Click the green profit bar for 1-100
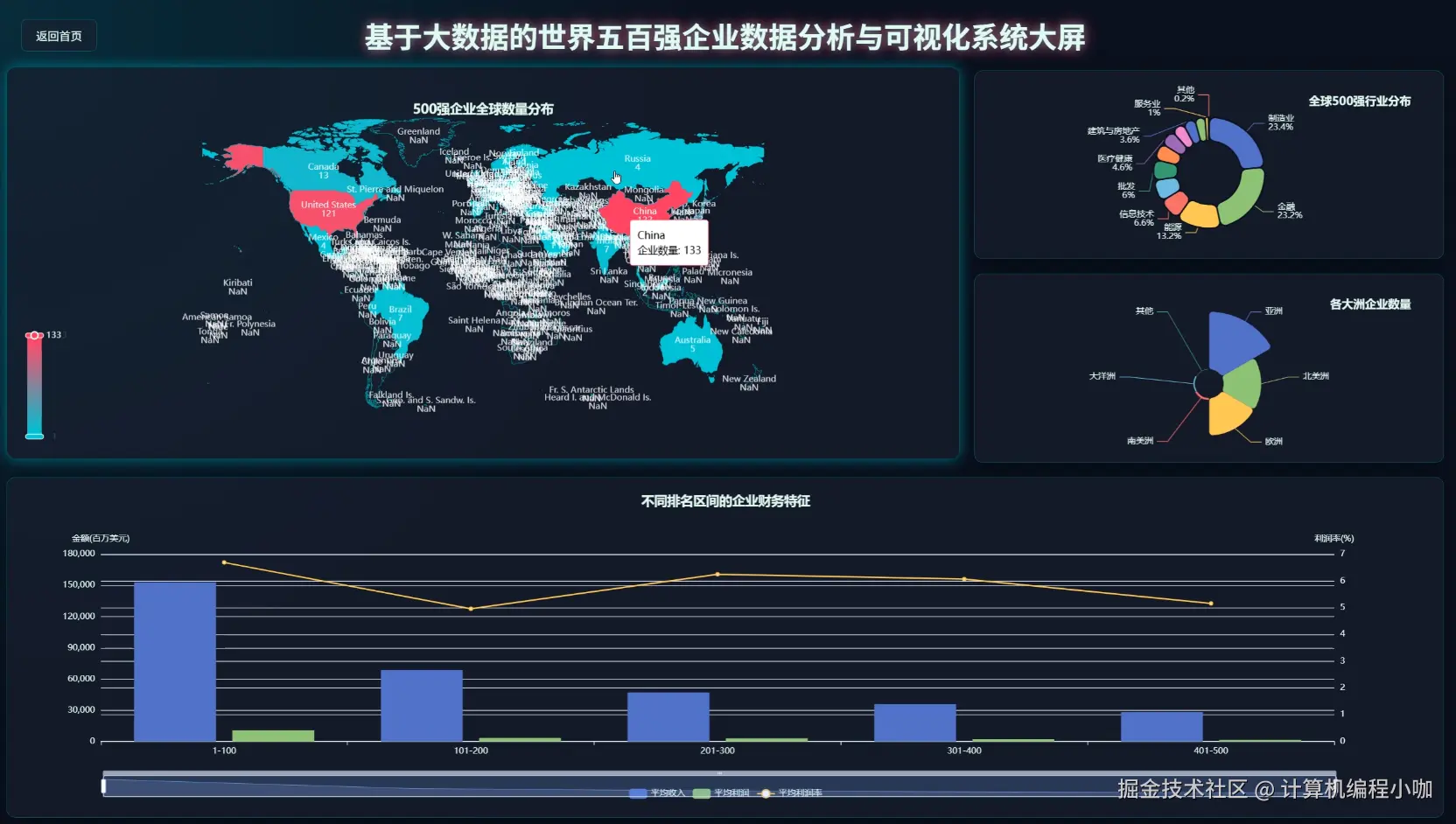The image size is (1456, 824). 273,736
